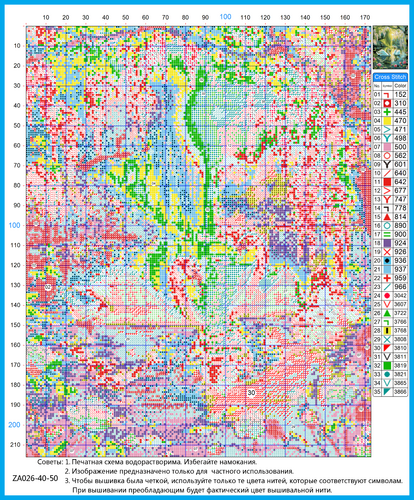Viewport: 414px width, 500px height.
Task: Select the teal X symbol for color 3808
Action: coord(387,339)
